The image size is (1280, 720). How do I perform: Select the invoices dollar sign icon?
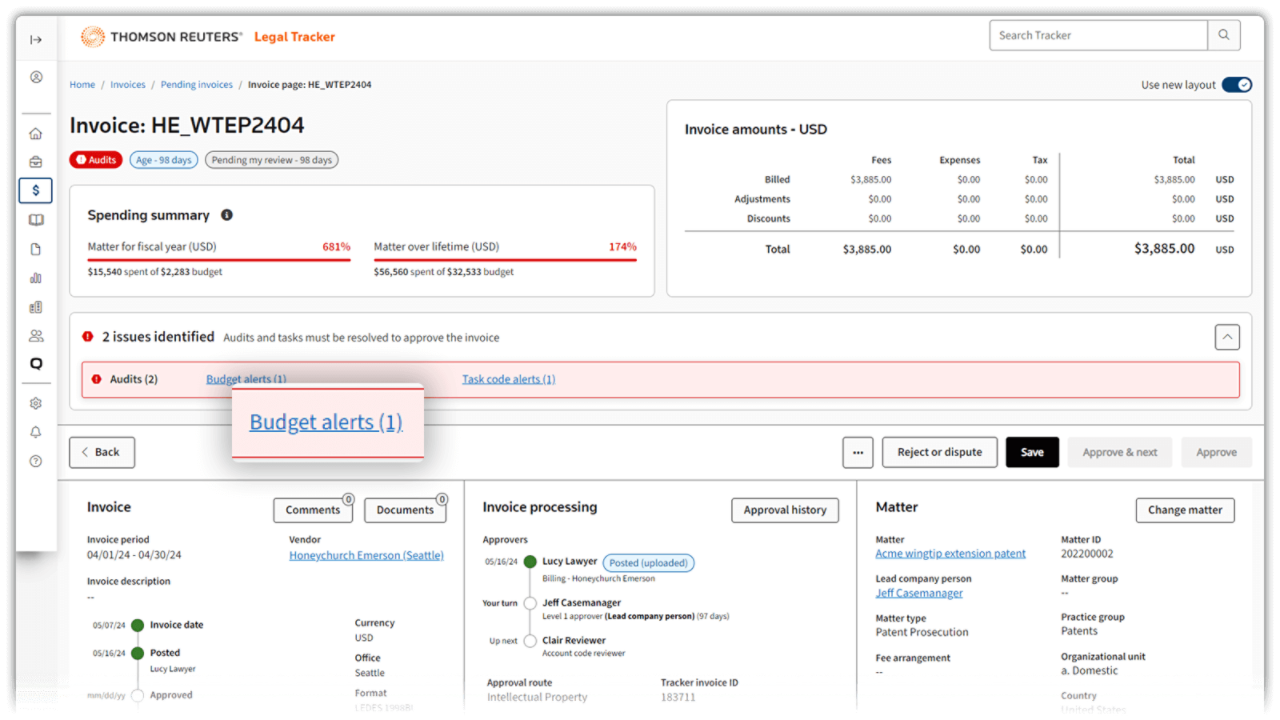[36, 190]
